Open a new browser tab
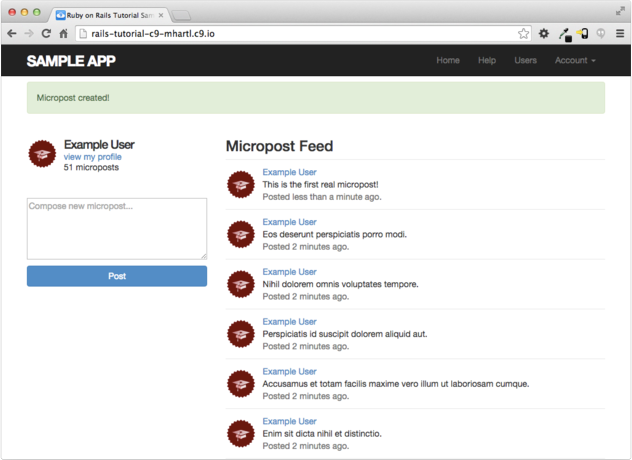 point(183,15)
